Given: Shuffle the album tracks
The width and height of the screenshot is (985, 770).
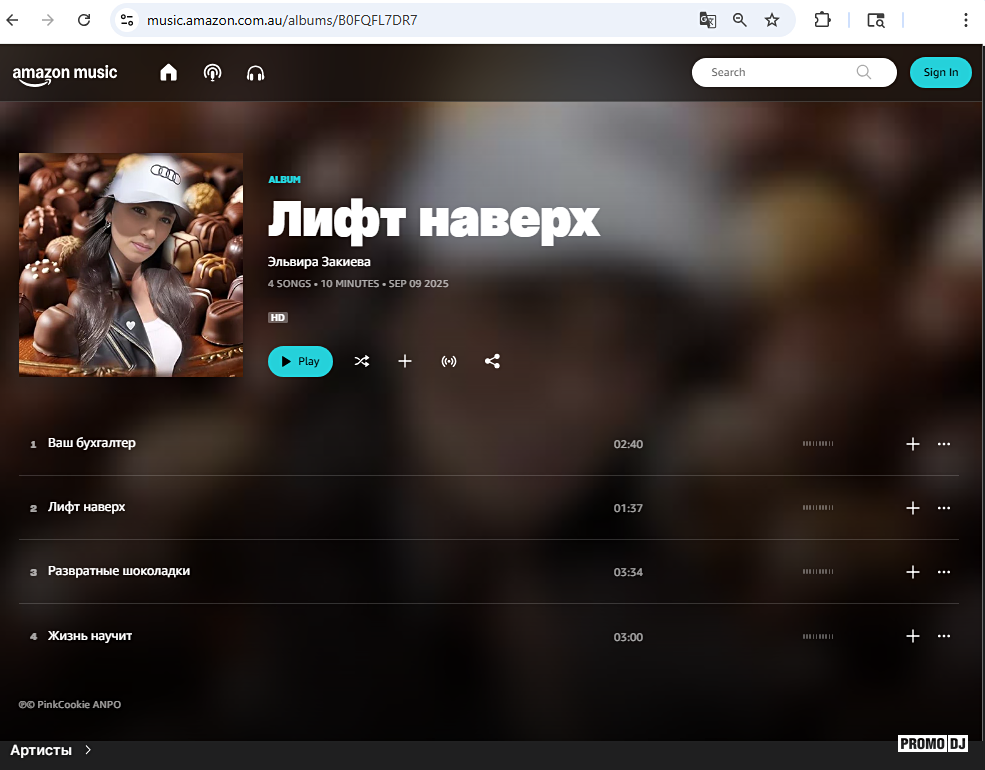Looking at the screenshot, I should click(x=361, y=361).
